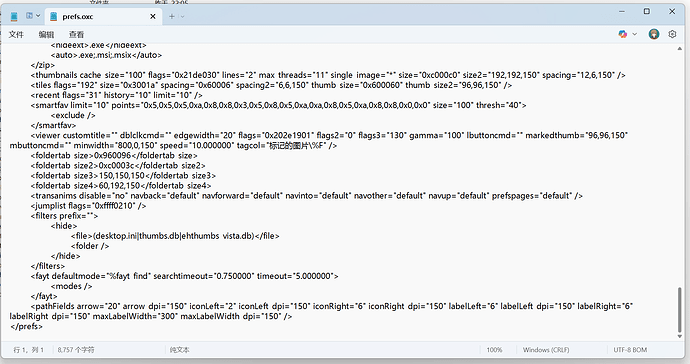690x364 pixels.
Task: Click the Notepad app icon in title bar
Action: coord(14,16)
